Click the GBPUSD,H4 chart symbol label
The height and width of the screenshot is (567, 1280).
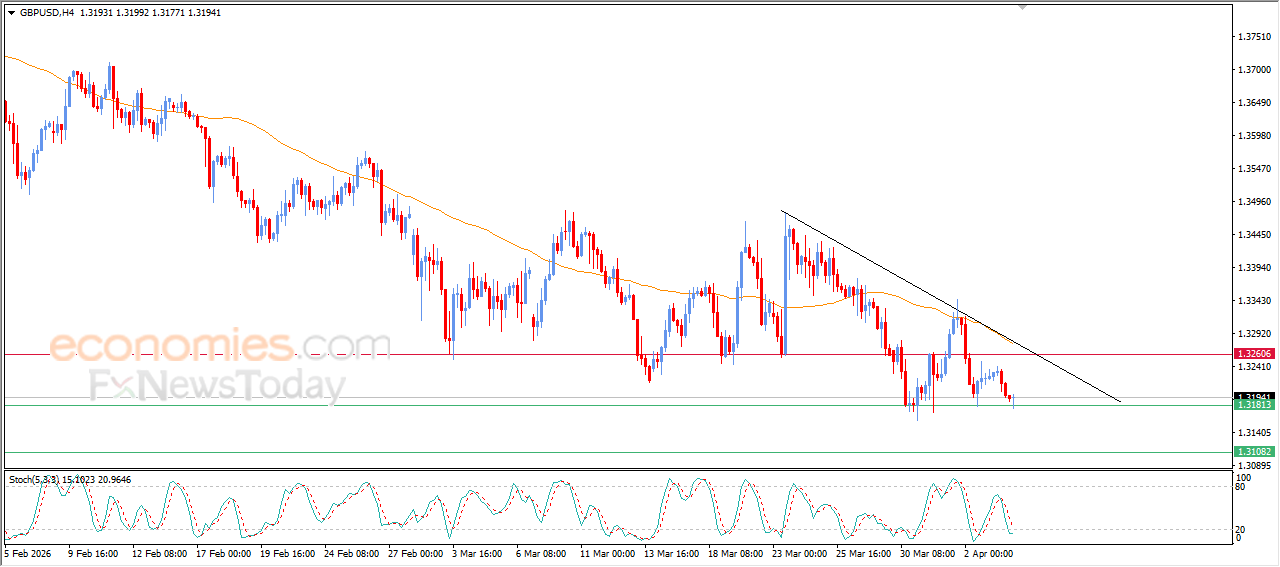coord(46,13)
